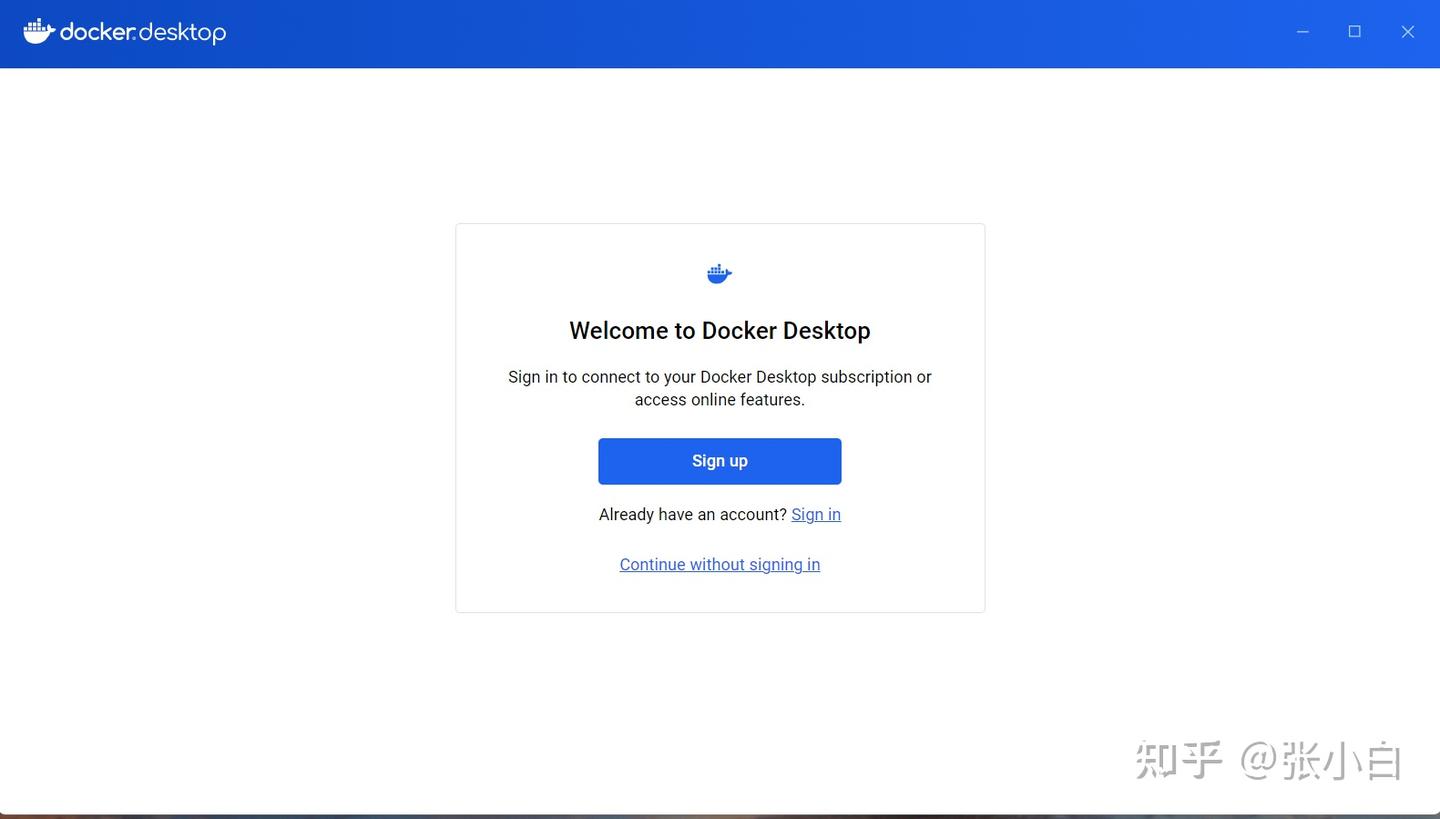Click the 'Sign in to connect' description text
This screenshot has width=1440, height=819.
tap(720, 388)
